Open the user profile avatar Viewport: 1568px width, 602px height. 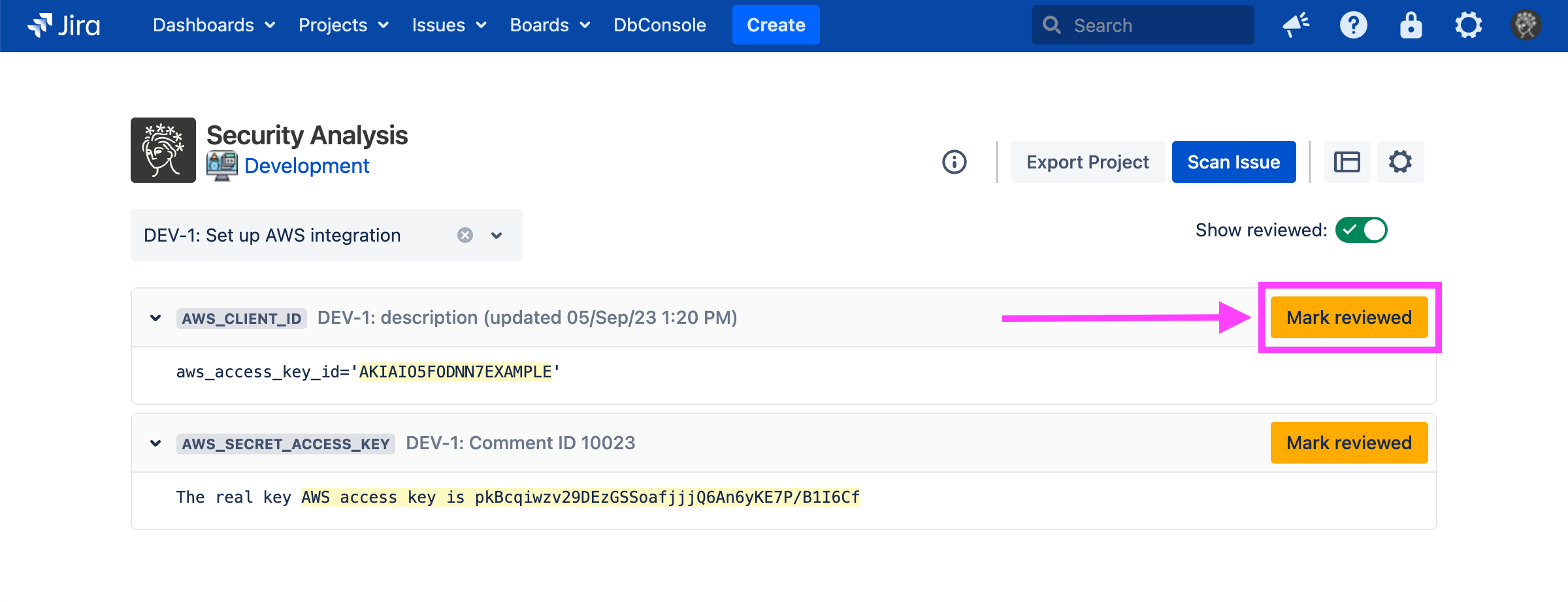1526,25
